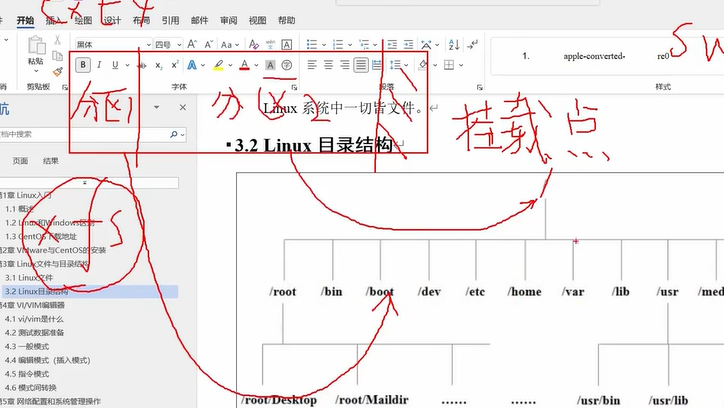
Task: Toggle bold formatting in the font group
Action: pos(83,65)
